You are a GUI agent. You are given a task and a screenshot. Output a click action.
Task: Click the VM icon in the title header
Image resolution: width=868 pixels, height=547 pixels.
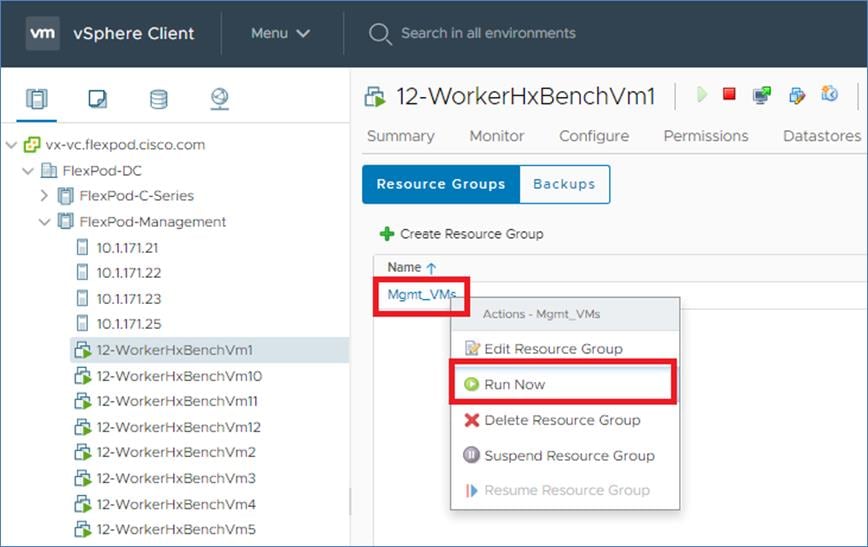pyautogui.click(x=375, y=96)
